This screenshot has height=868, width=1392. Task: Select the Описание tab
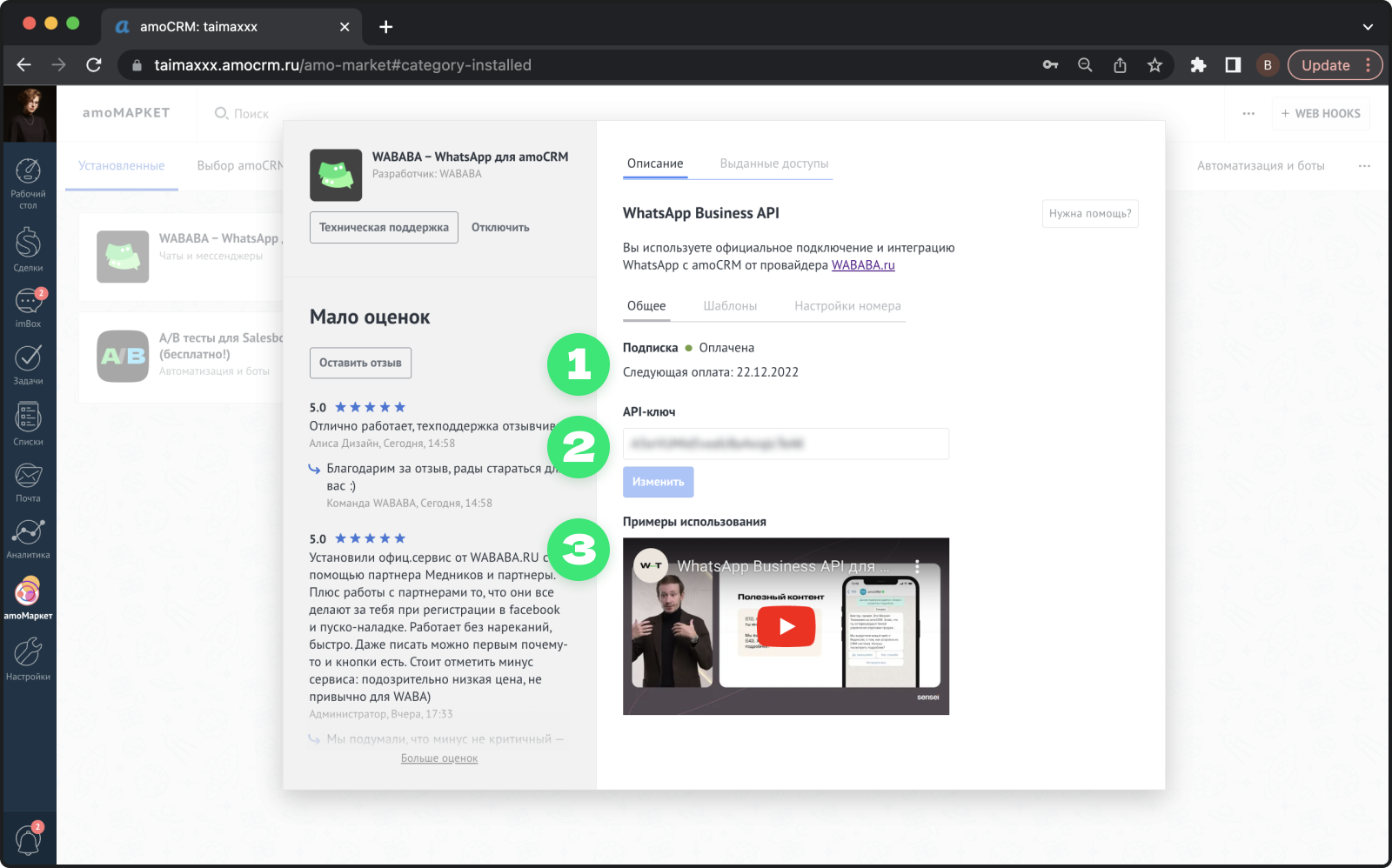tap(655, 164)
